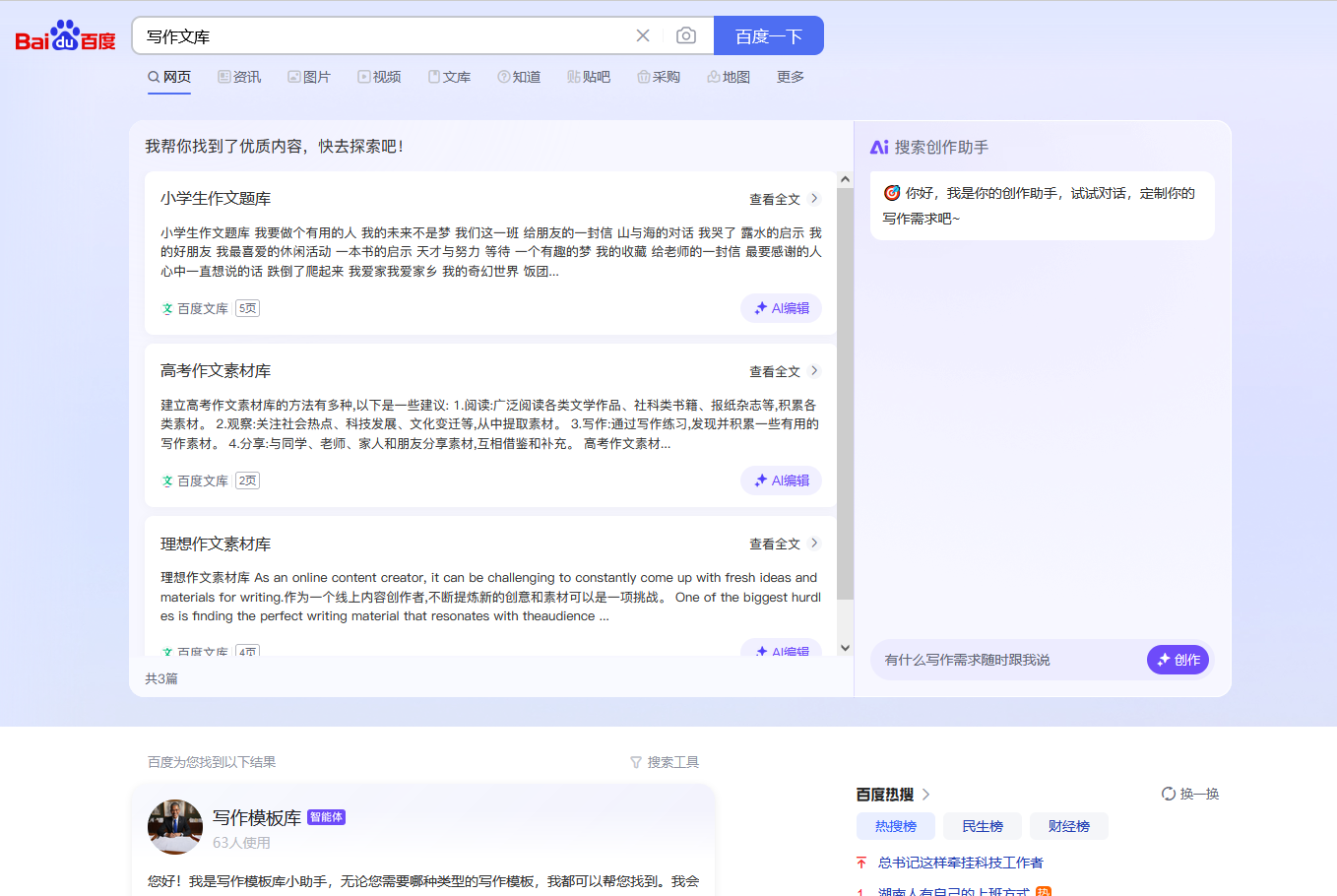Screen dimensions: 1337x896
Task: Click the 2页 page count badge
Action: point(248,480)
